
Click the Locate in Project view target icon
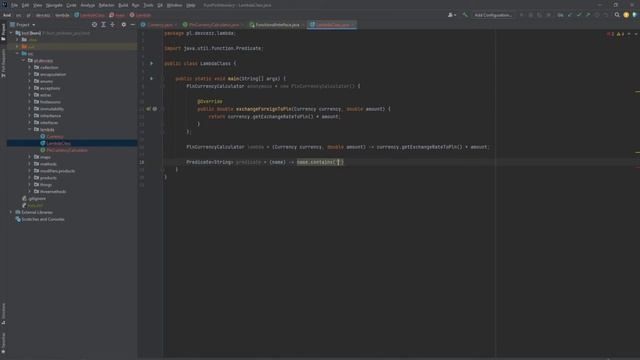[94, 25]
